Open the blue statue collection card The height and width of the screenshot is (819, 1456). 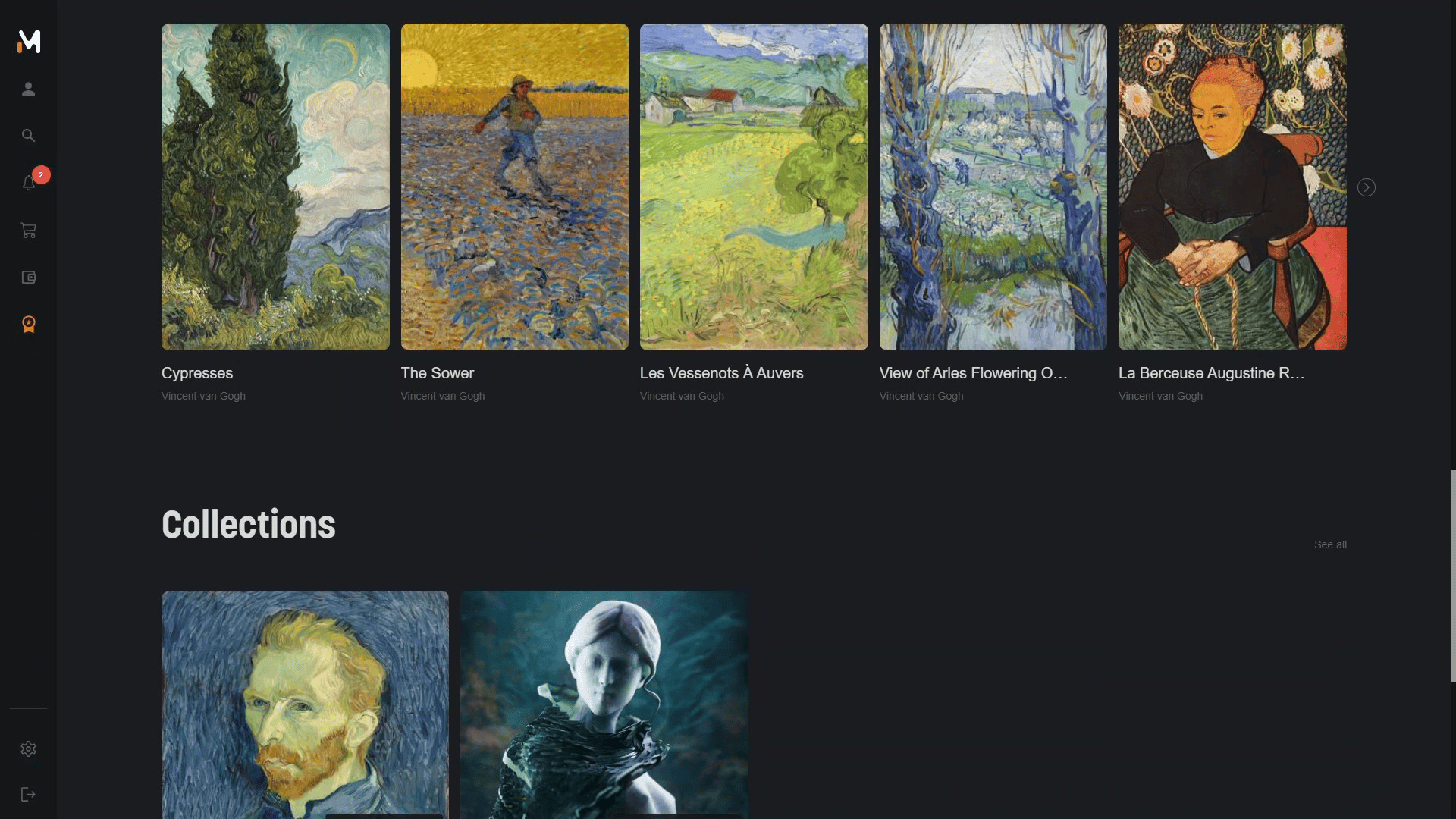pyautogui.click(x=604, y=704)
